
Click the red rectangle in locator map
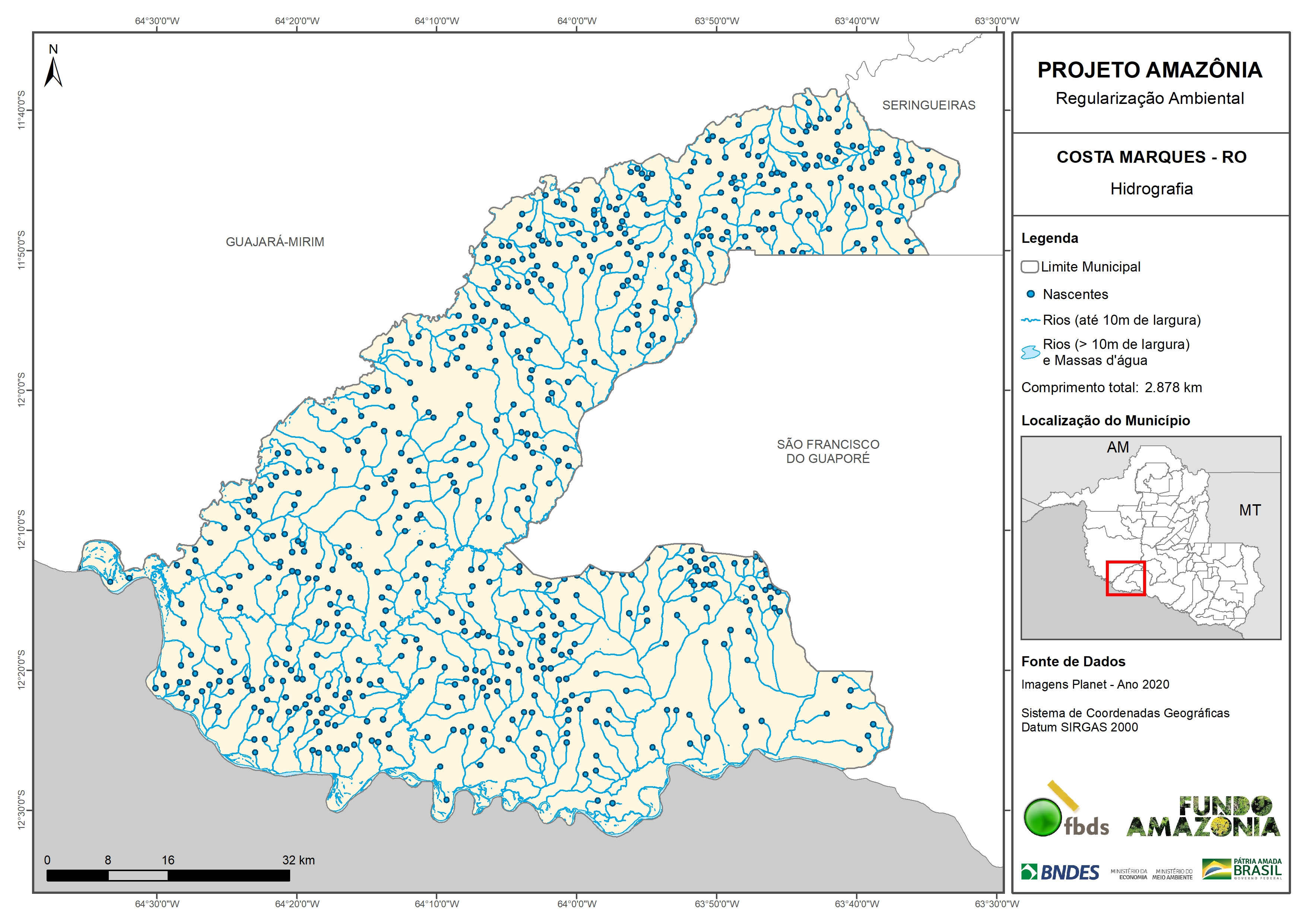click(x=1125, y=578)
